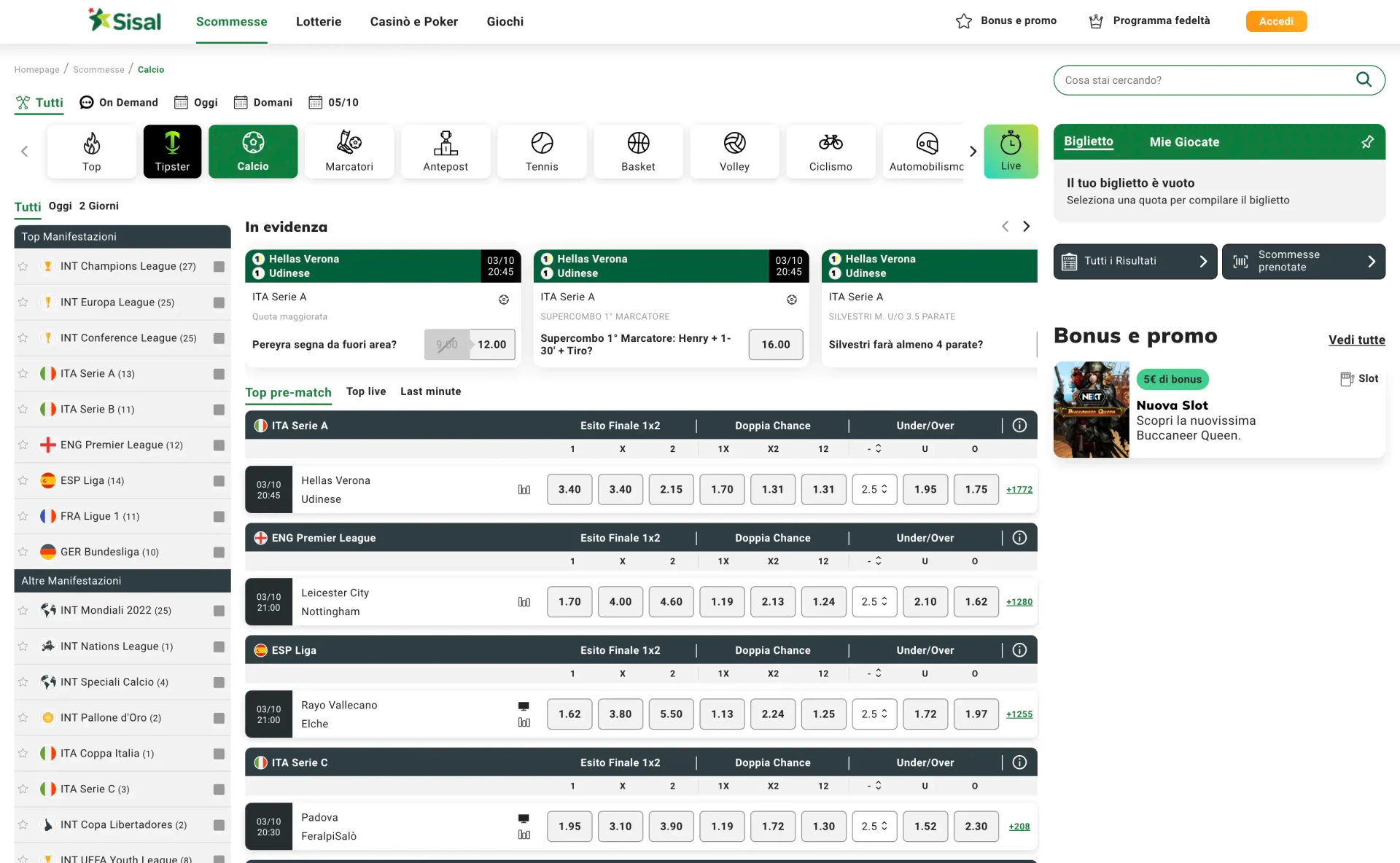The width and height of the screenshot is (1400, 863).
Task: Tick the INT Mondiali 2022 checkbox
Action: click(x=219, y=611)
